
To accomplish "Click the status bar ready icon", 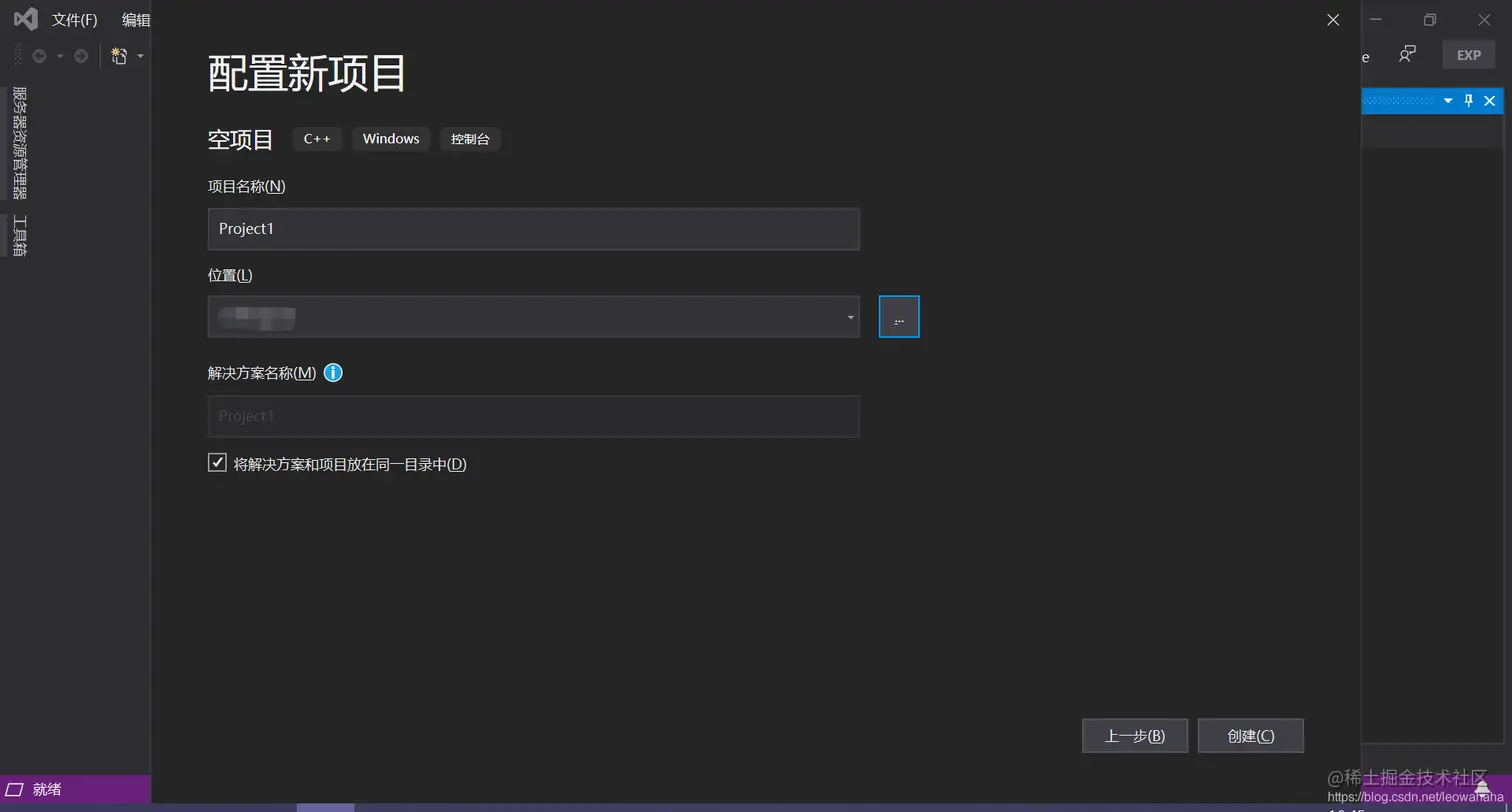I will pyautogui.click(x=14, y=789).
